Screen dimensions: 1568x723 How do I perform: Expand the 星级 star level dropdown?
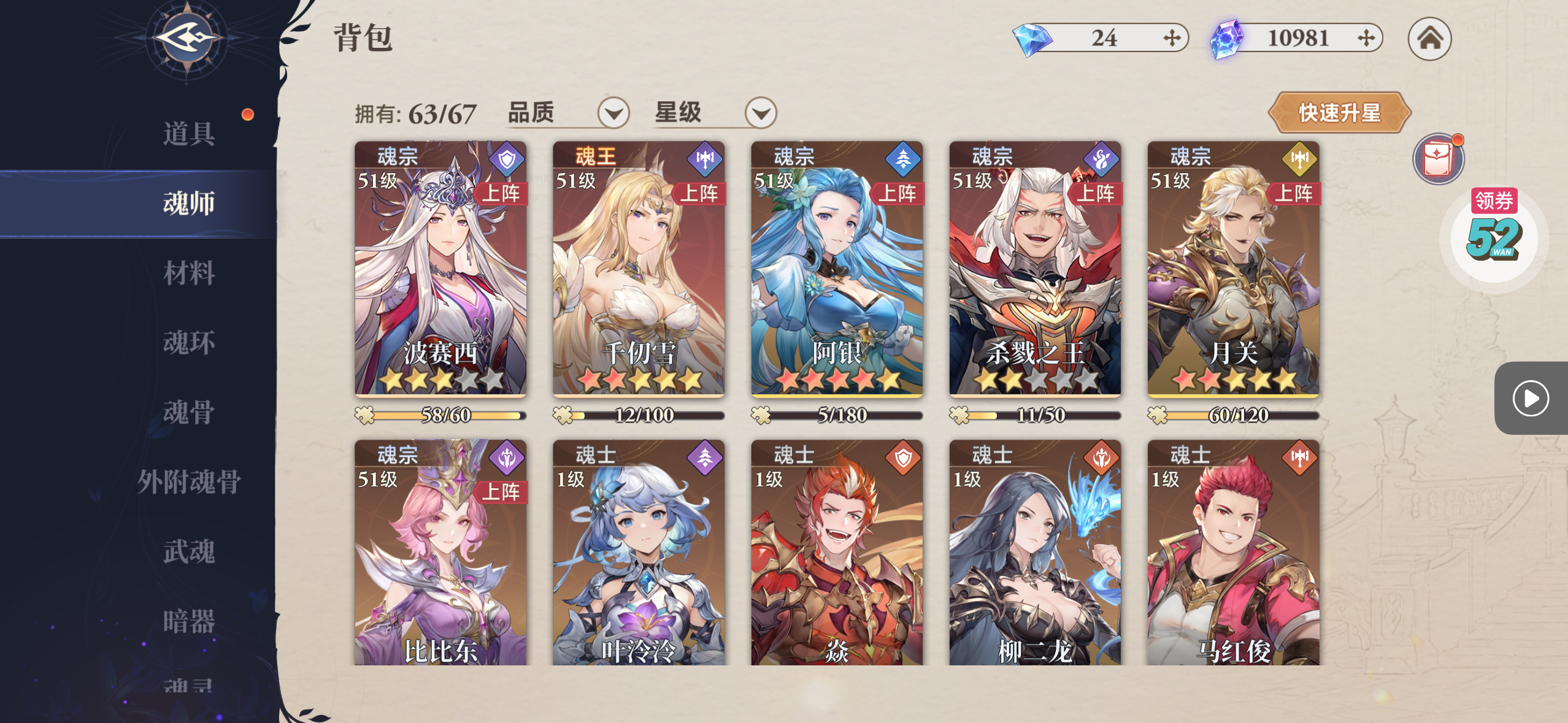tap(761, 113)
